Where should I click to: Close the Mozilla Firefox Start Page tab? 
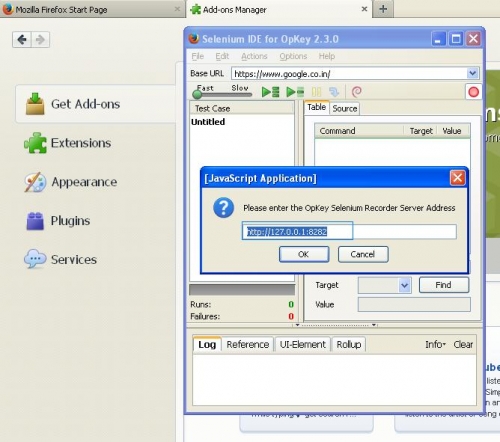click(x=177, y=9)
